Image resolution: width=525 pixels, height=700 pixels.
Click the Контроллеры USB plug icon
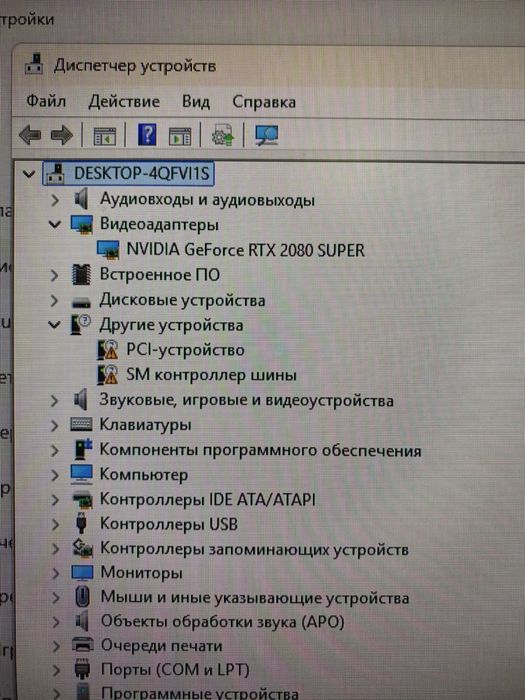tap(81, 523)
